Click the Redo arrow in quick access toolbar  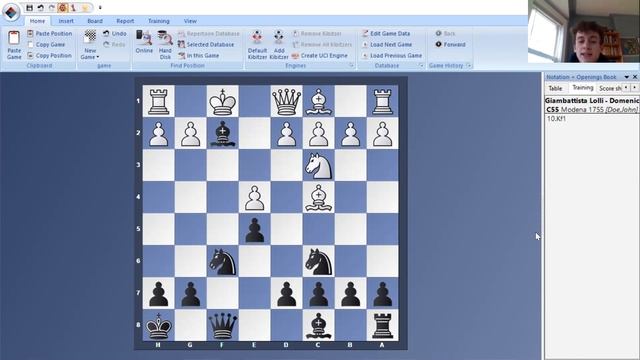point(51,7)
